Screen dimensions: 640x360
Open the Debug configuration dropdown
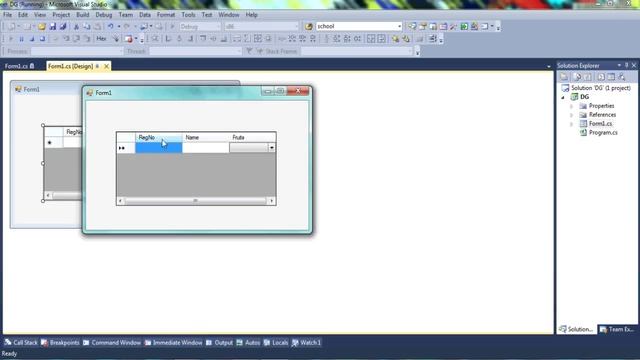[x=218, y=27]
